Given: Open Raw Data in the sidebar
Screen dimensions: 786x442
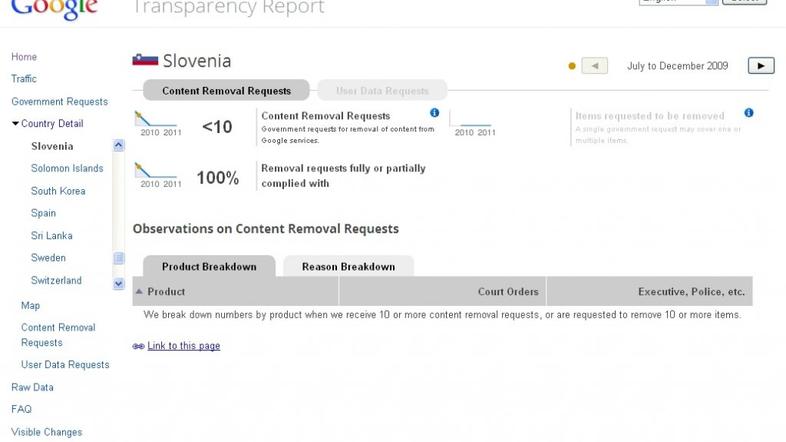Looking at the screenshot, I should pos(32,387).
